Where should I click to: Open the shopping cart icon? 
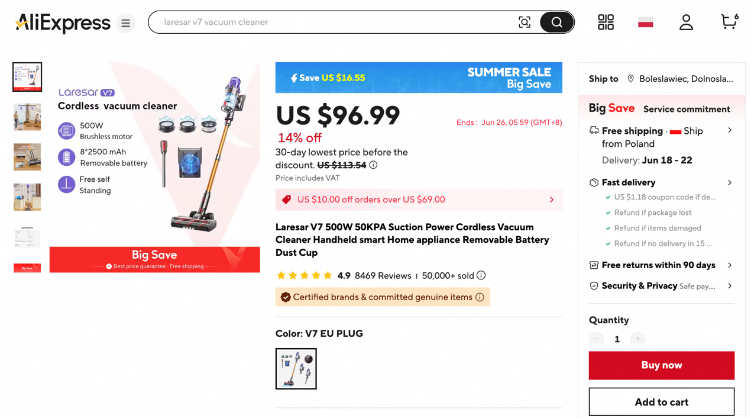pyautogui.click(x=729, y=22)
